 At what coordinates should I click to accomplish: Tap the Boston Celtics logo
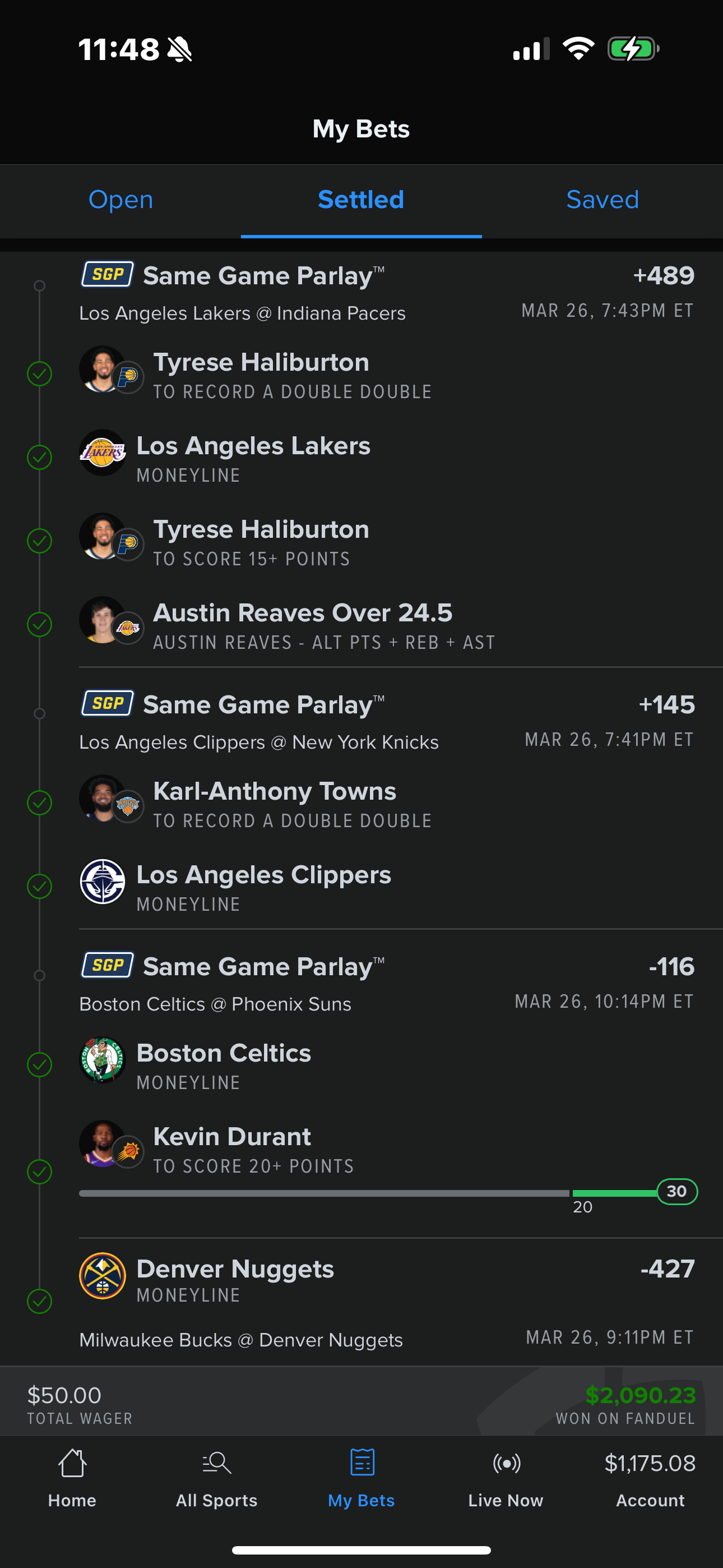point(102,1060)
